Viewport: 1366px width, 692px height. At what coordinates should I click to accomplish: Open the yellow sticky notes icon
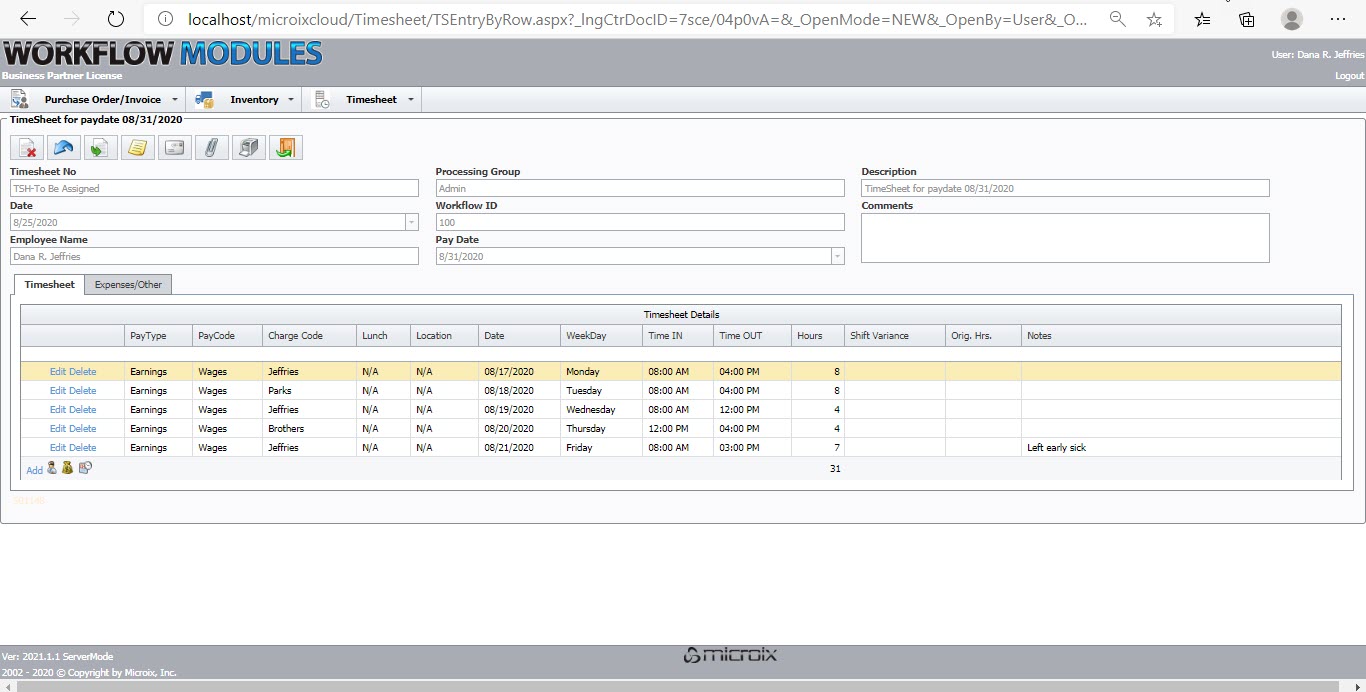tap(138, 148)
